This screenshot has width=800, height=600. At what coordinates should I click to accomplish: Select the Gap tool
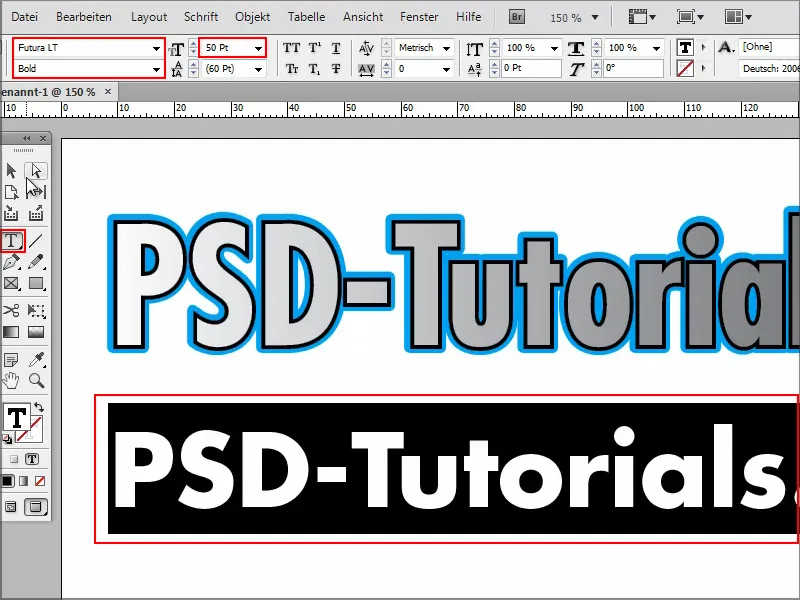click(36, 192)
